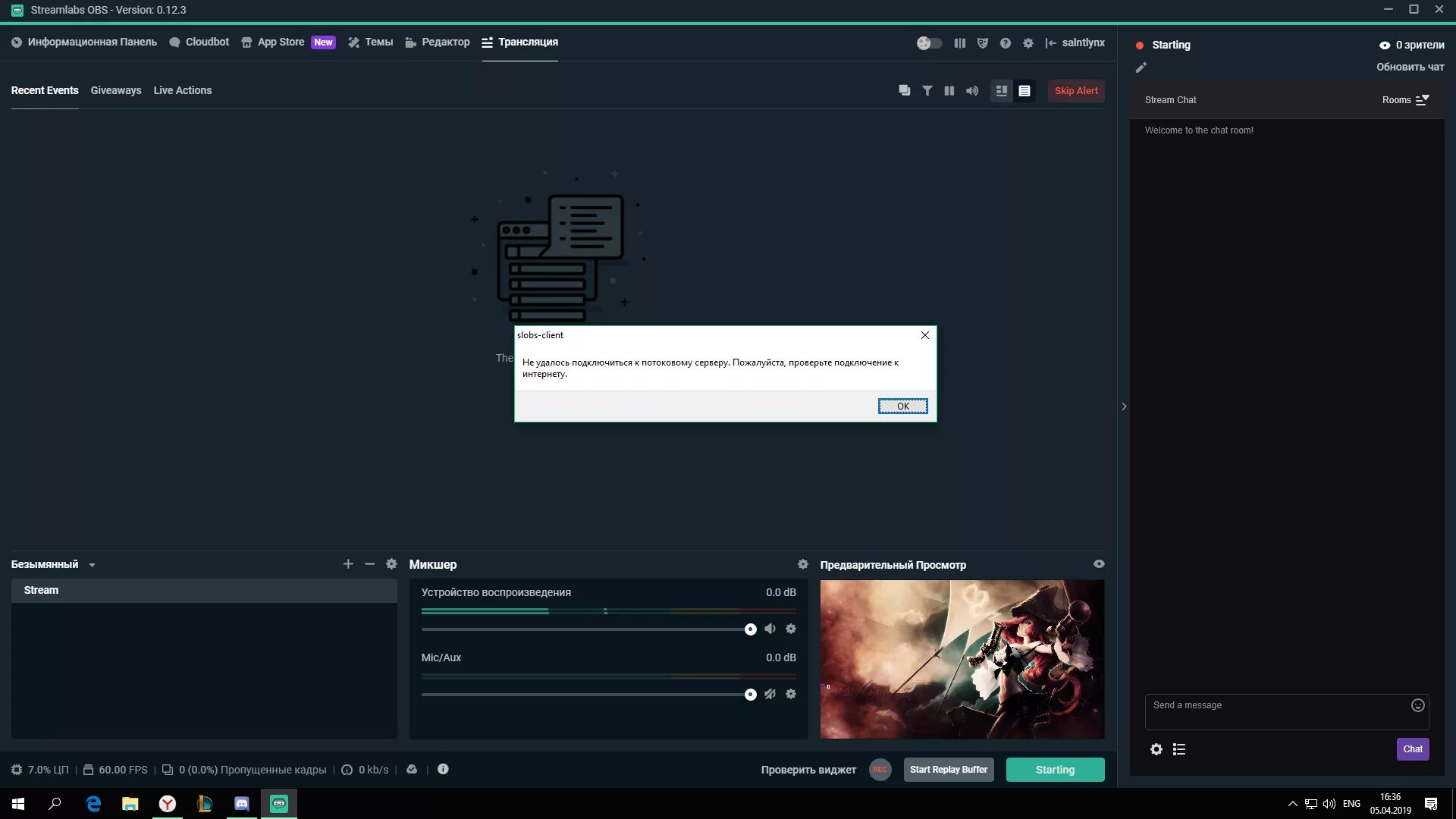The width and height of the screenshot is (1456, 819).
Task: Click the Start Replay Buffer button
Action: point(948,769)
